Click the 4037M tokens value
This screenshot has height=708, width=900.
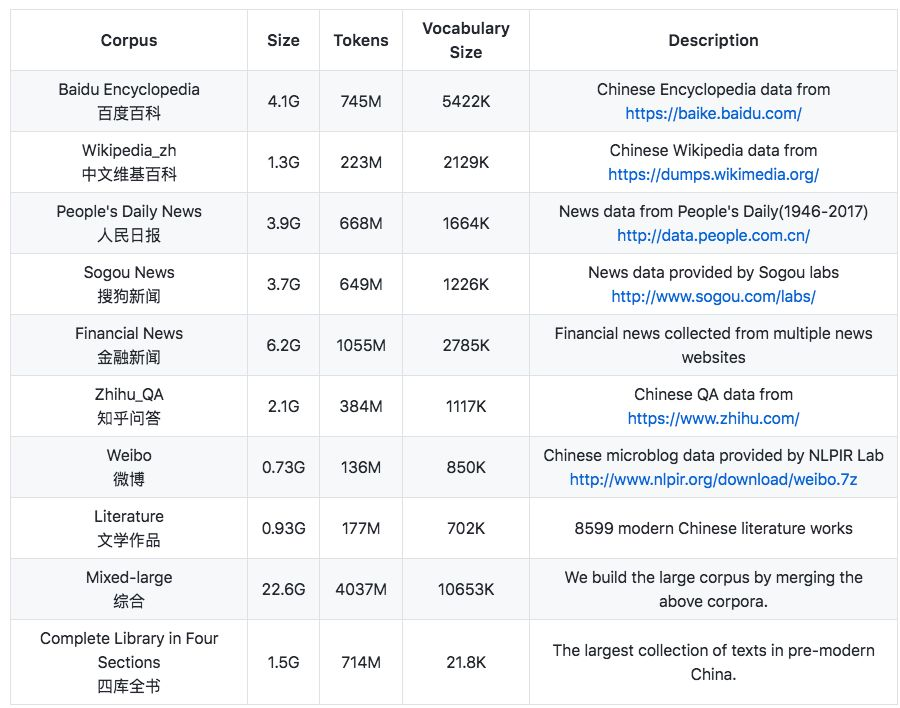point(361,589)
